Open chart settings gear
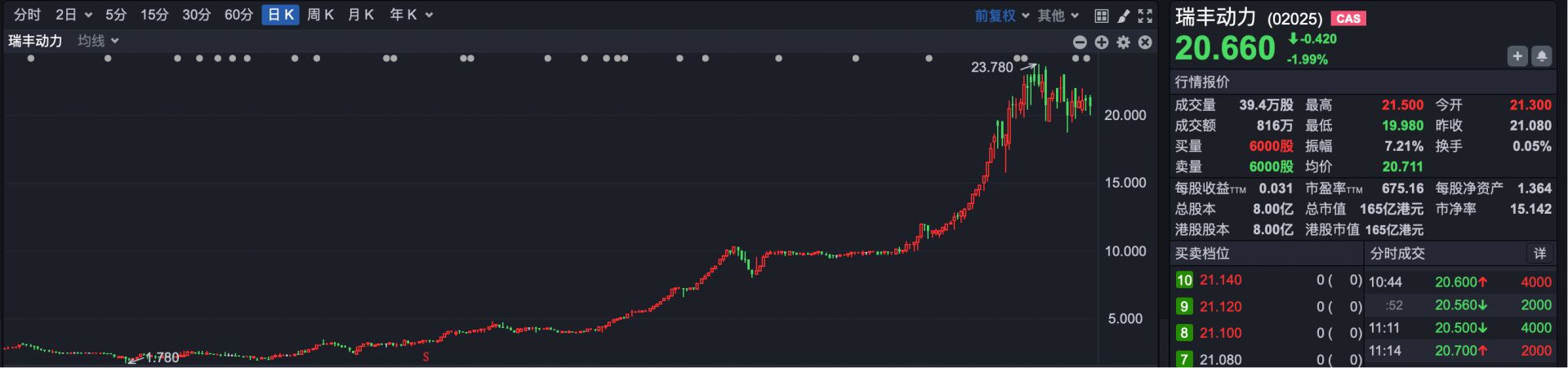Viewport: 1568px width, 368px height. pos(1124,42)
